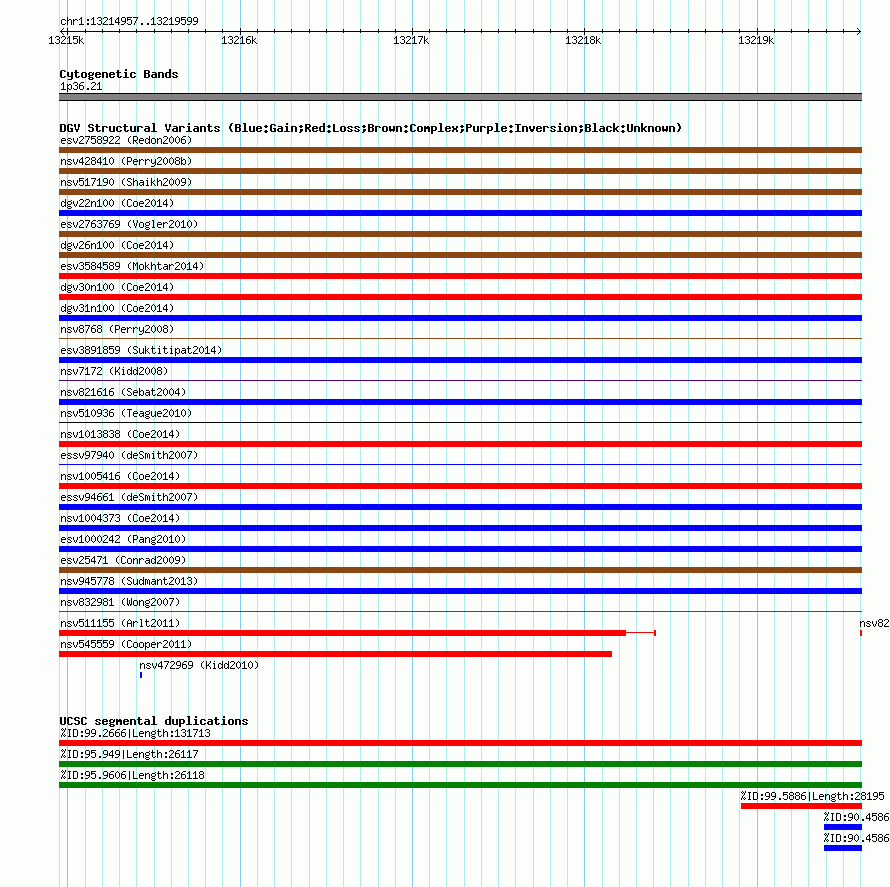
Task: Select the red bar under nsv1013838
Action: click(460, 444)
